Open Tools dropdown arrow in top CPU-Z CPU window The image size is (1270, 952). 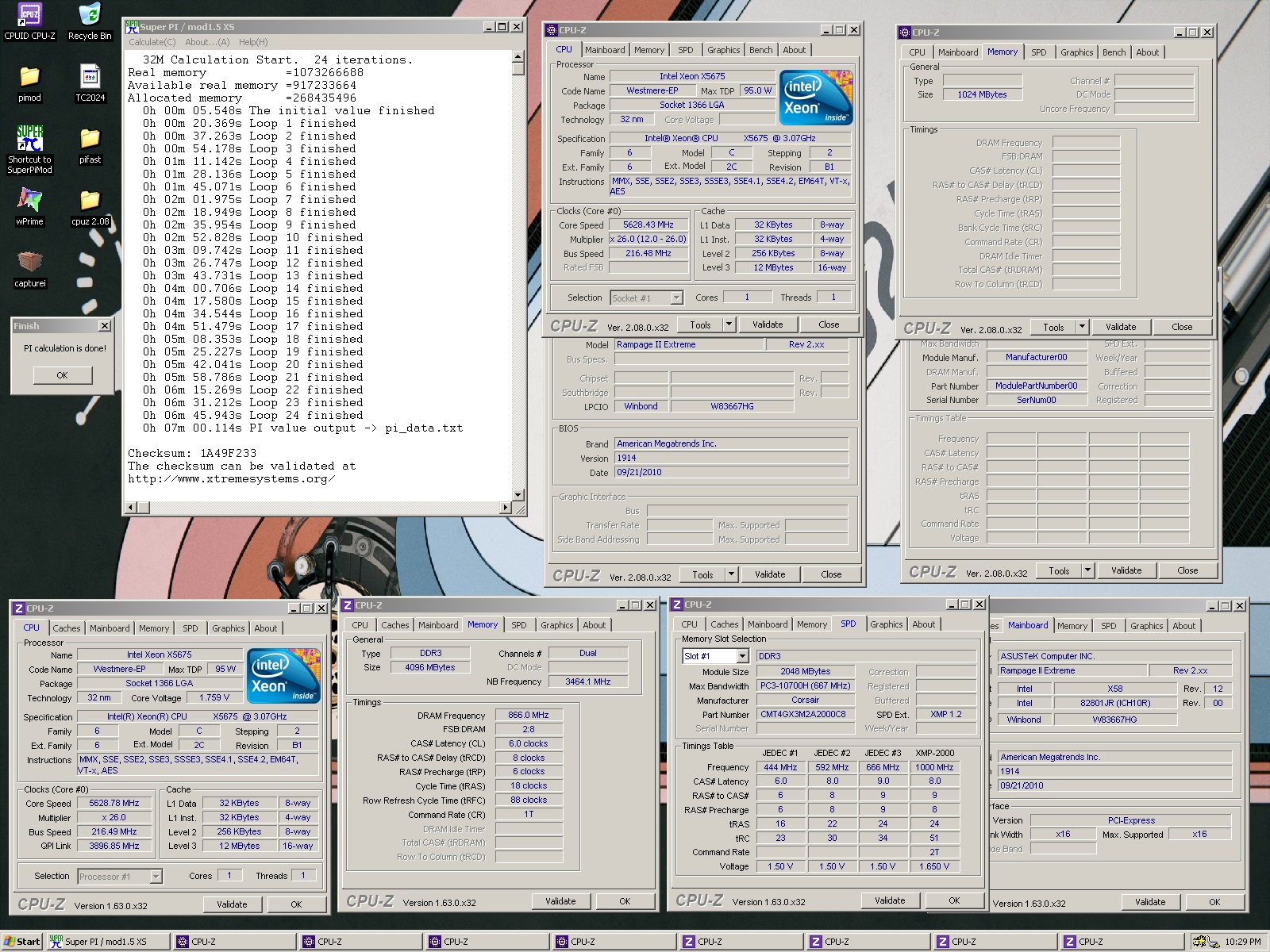729,324
